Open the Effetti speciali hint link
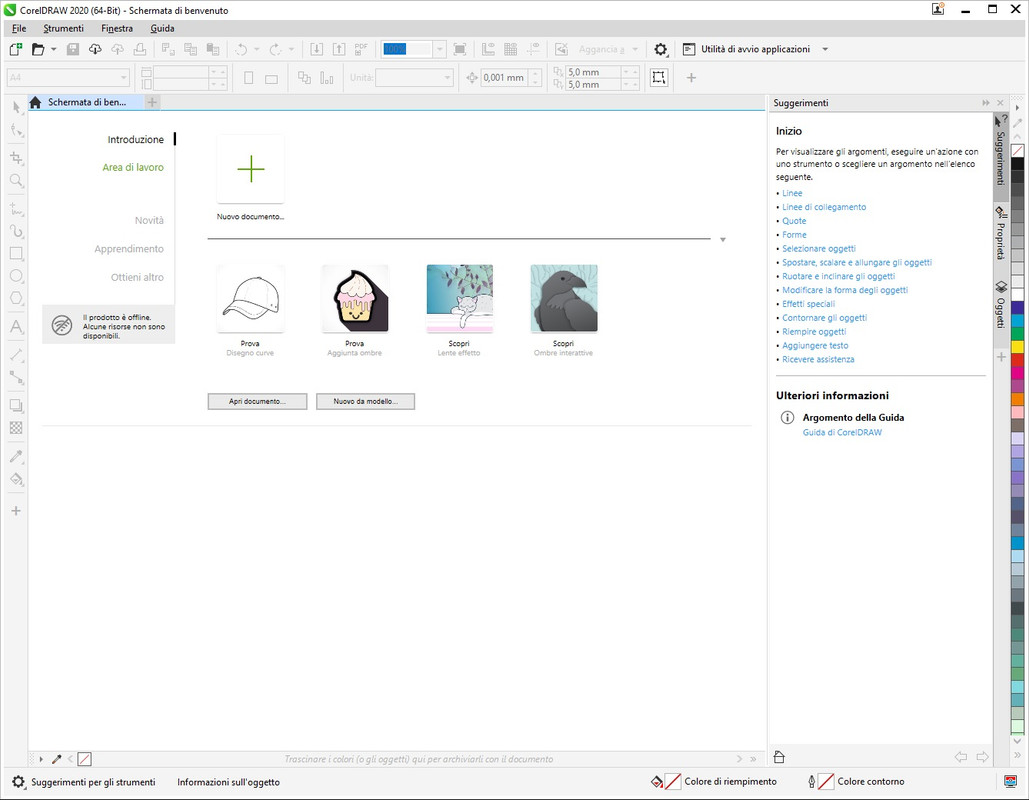Viewport: 1029px width, 800px height. coord(808,304)
